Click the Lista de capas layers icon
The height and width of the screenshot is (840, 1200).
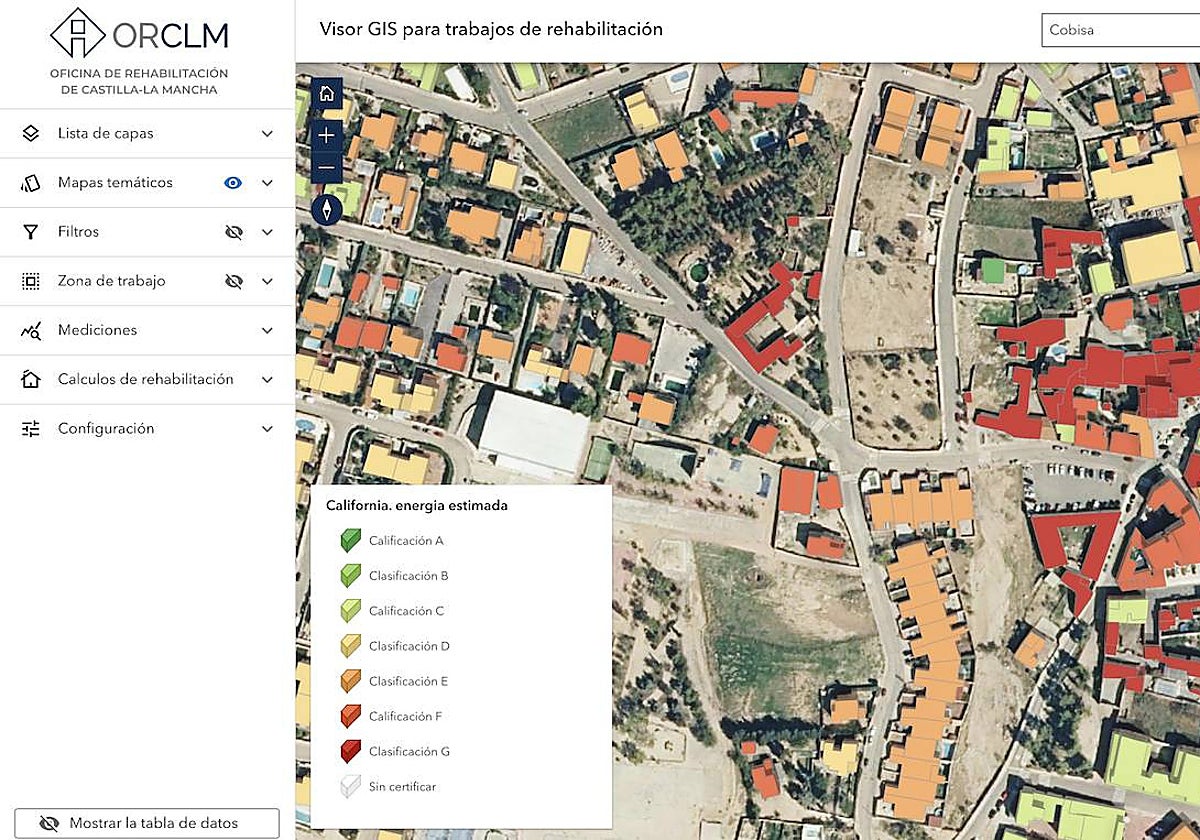[31, 133]
